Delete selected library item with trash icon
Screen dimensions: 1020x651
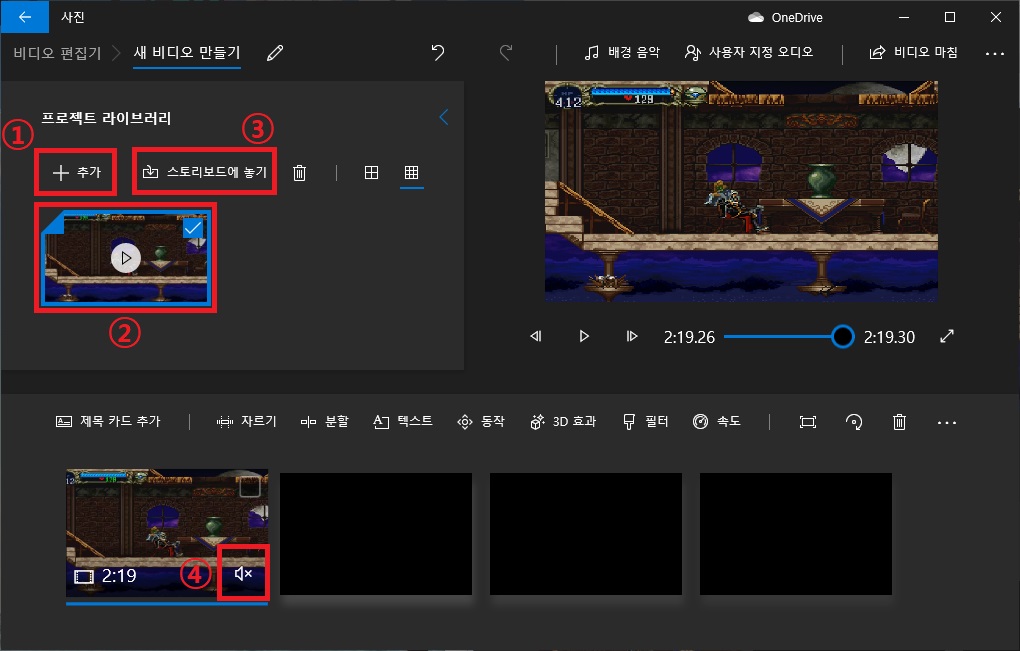coord(299,172)
